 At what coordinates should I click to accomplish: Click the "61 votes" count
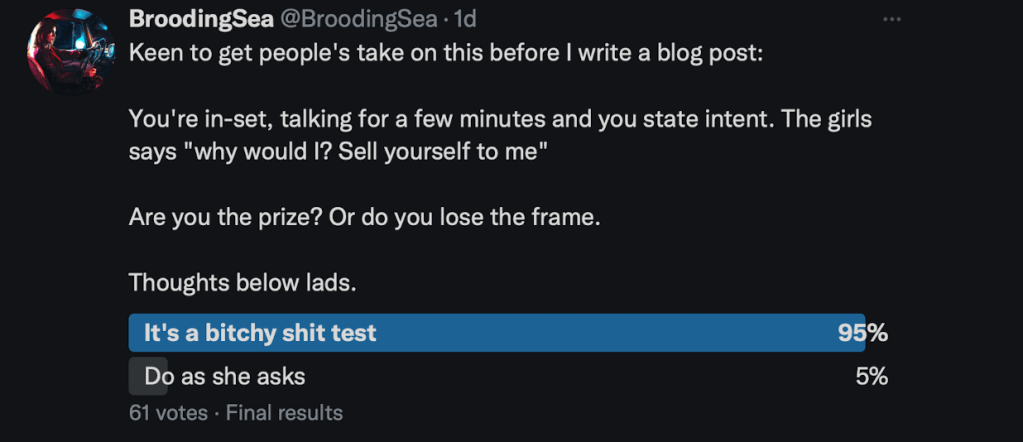click(x=168, y=412)
